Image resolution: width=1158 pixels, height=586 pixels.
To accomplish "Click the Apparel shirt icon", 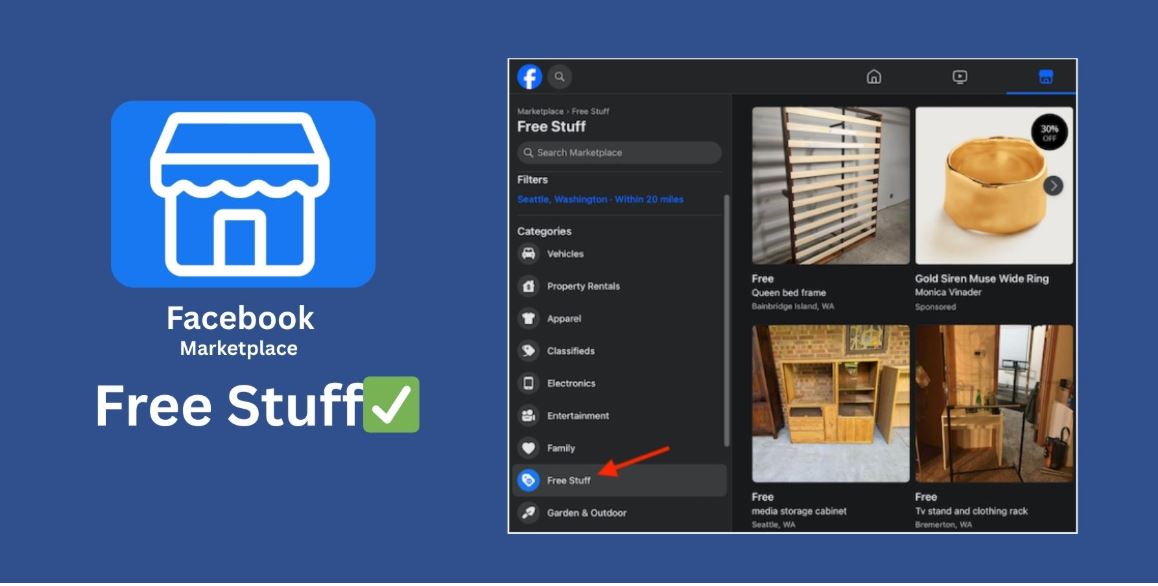I will click(x=530, y=318).
